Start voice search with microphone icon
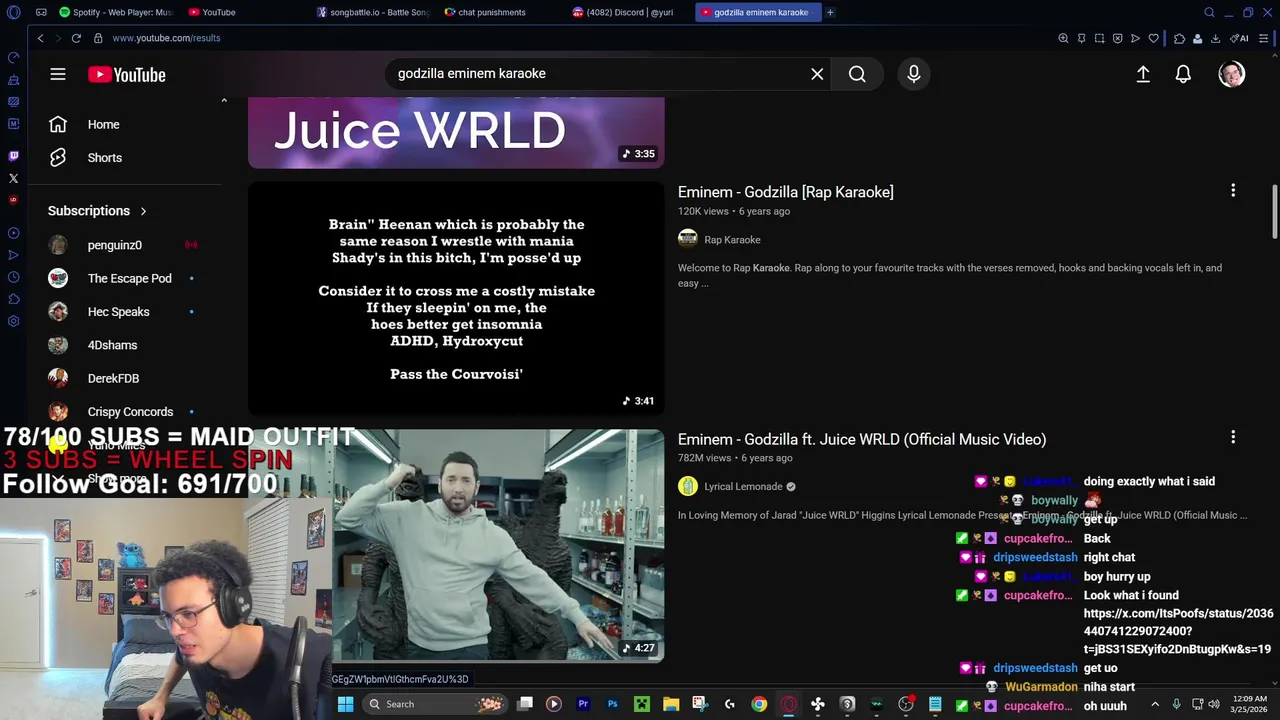This screenshot has height=720, width=1280. (x=913, y=74)
